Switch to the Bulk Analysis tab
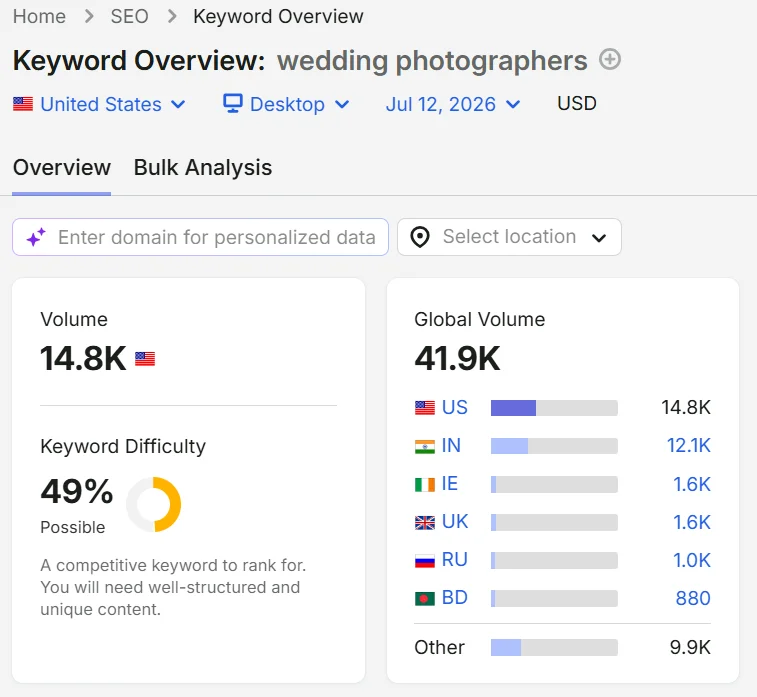Screen dimensions: 757x697 [203, 167]
